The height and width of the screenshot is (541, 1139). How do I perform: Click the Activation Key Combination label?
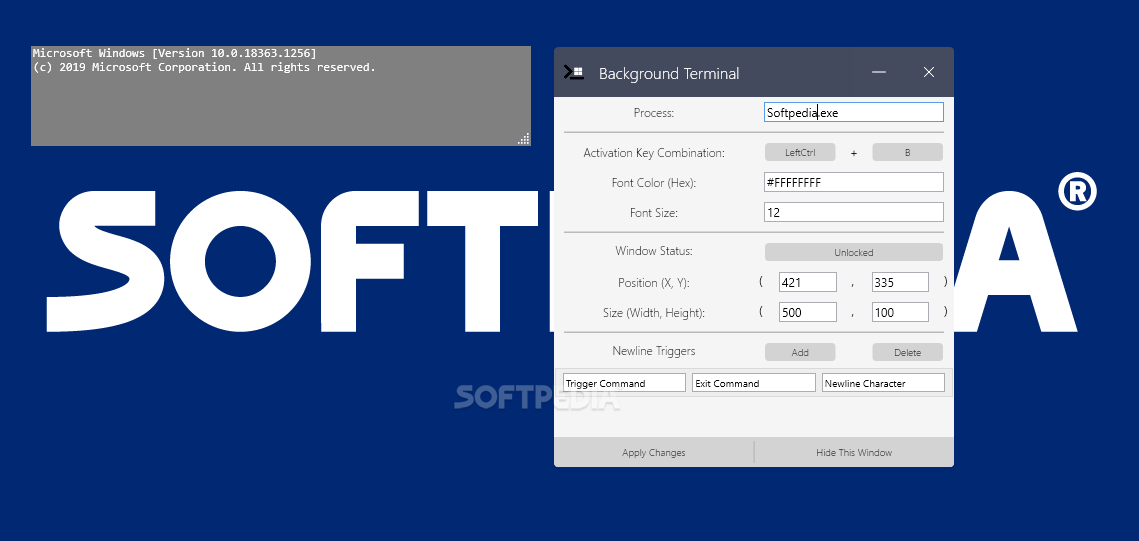point(654,153)
